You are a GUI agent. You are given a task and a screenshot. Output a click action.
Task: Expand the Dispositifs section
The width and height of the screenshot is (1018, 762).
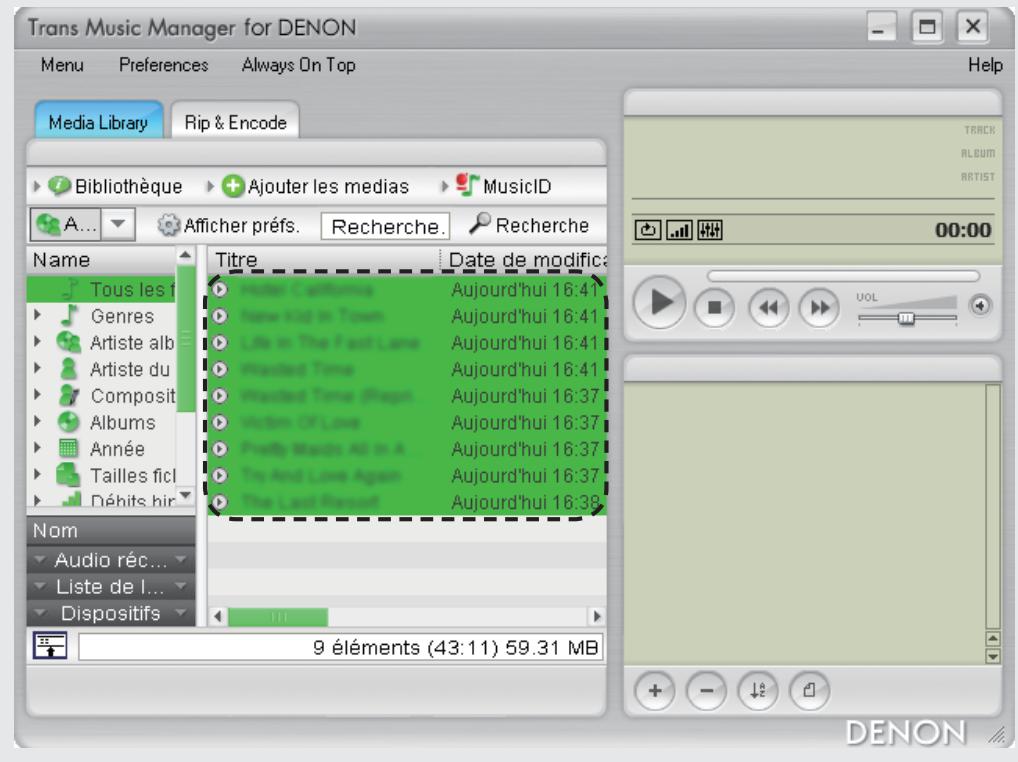(x=110, y=613)
